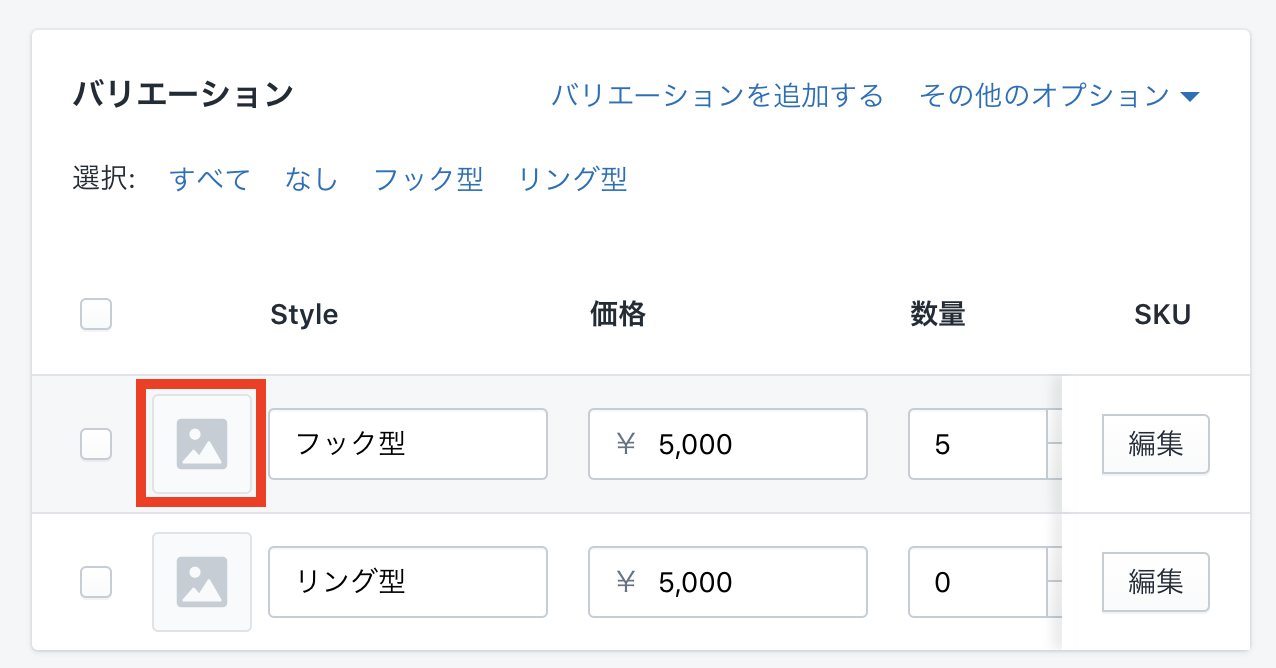Viewport: 1276px width, 668px height.
Task: Select all variants via すべて link
Action: (x=210, y=180)
